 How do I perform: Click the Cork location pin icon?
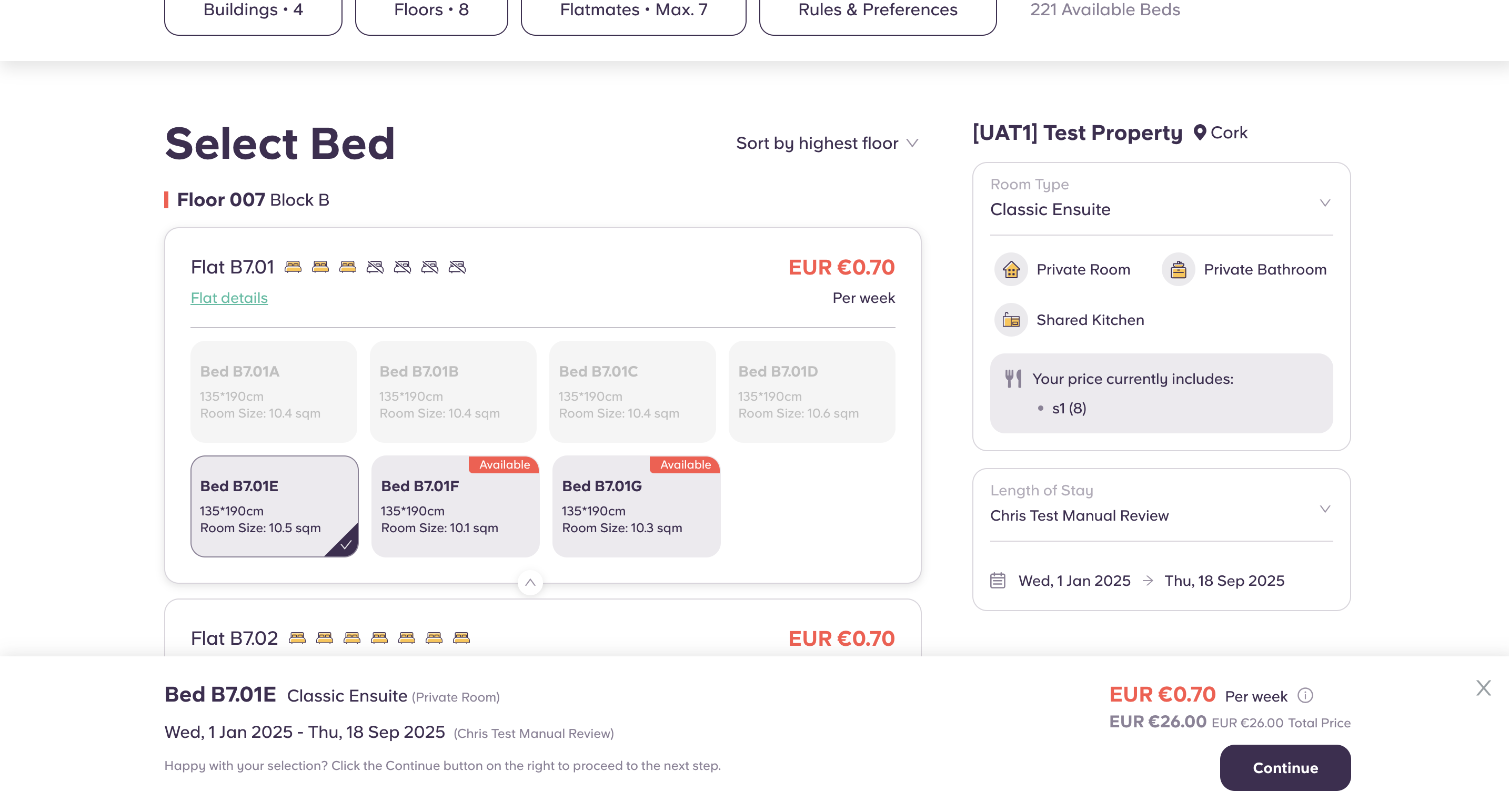pyautogui.click(x=1200, y=133)
